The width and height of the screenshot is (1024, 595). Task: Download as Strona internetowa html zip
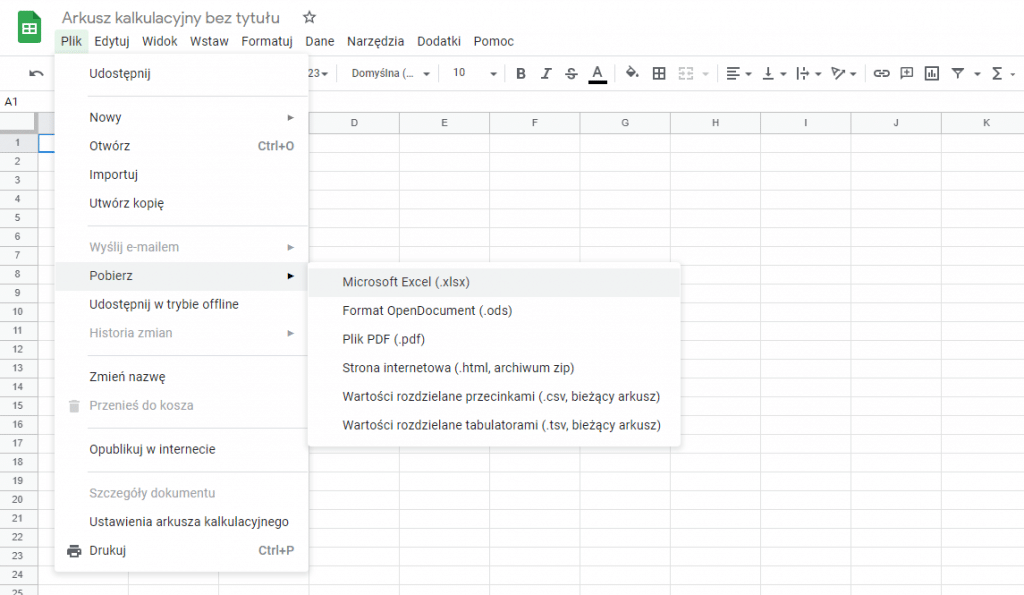(x=494, y=368)
